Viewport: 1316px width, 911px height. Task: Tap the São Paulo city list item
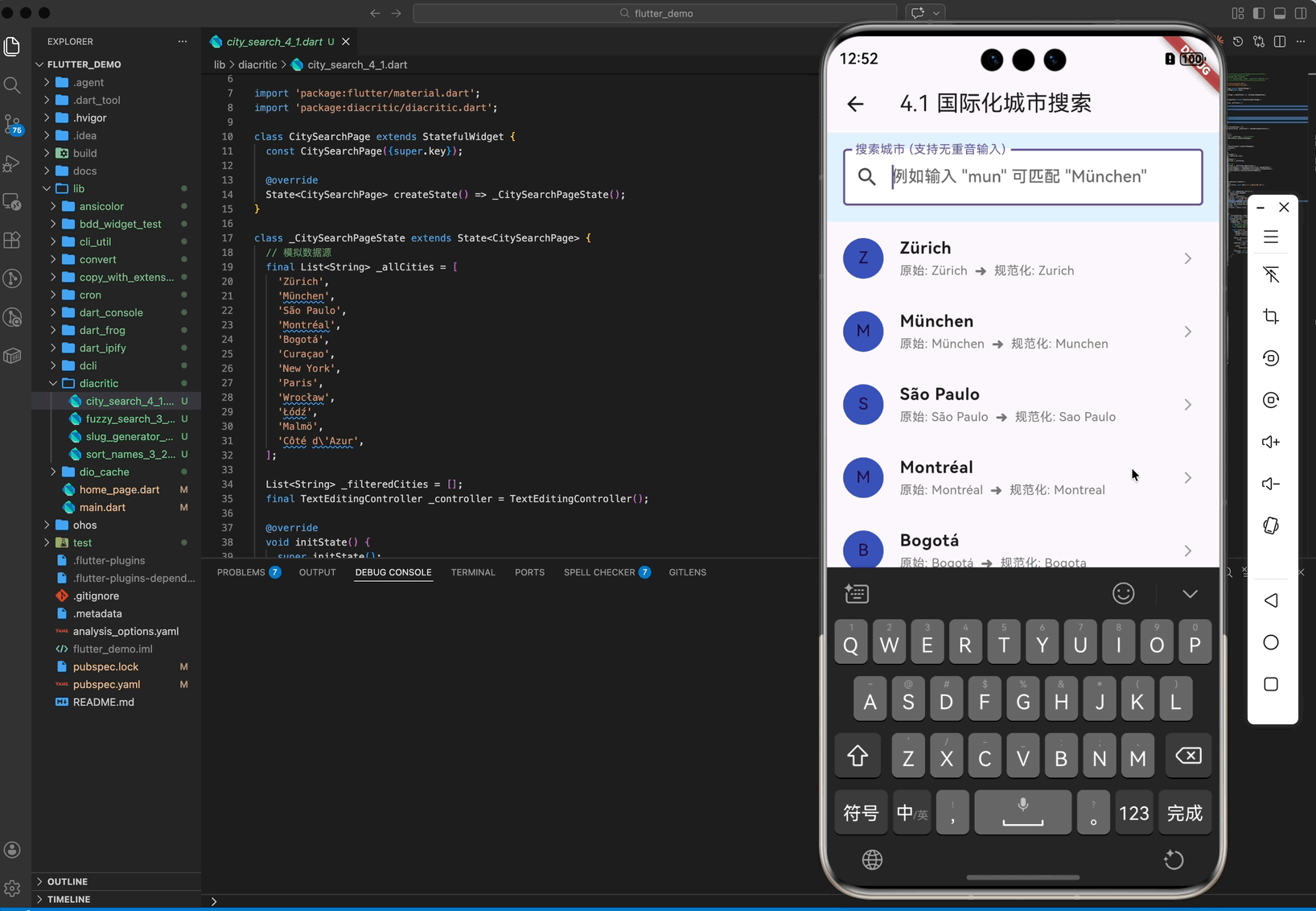pos(1023,405)
